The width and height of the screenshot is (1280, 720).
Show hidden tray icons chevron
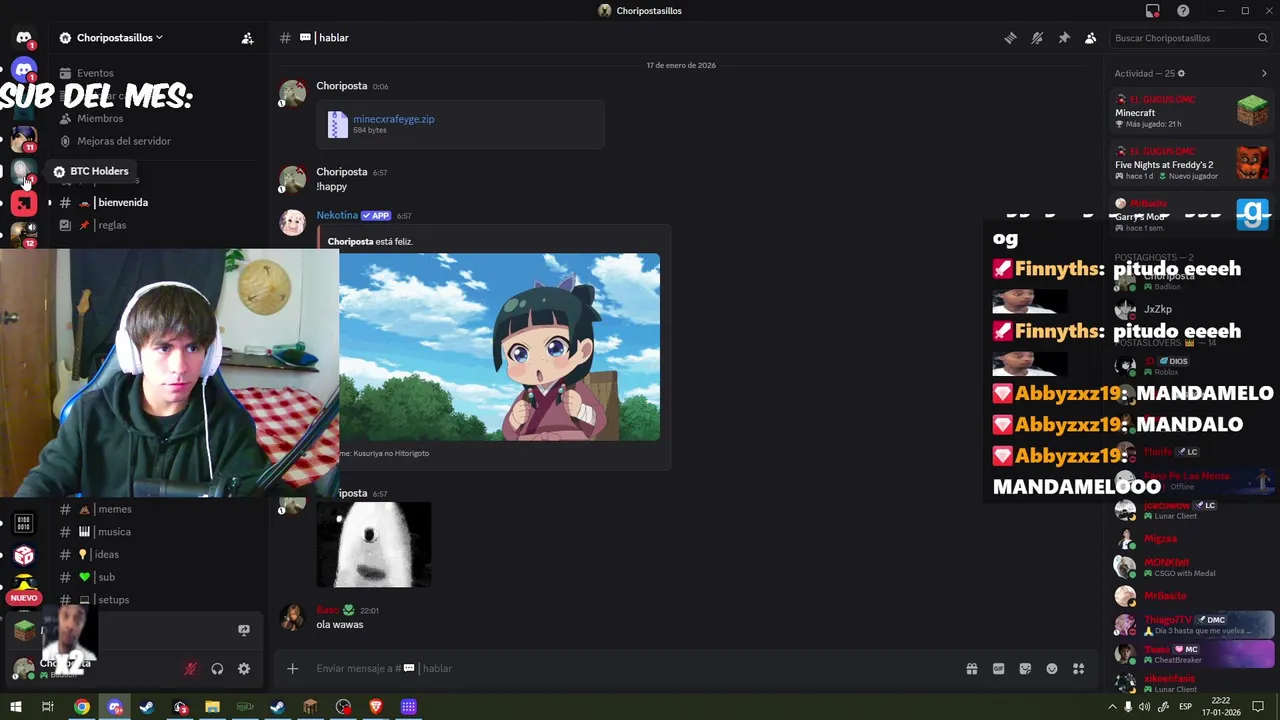tap(1111, 707)
